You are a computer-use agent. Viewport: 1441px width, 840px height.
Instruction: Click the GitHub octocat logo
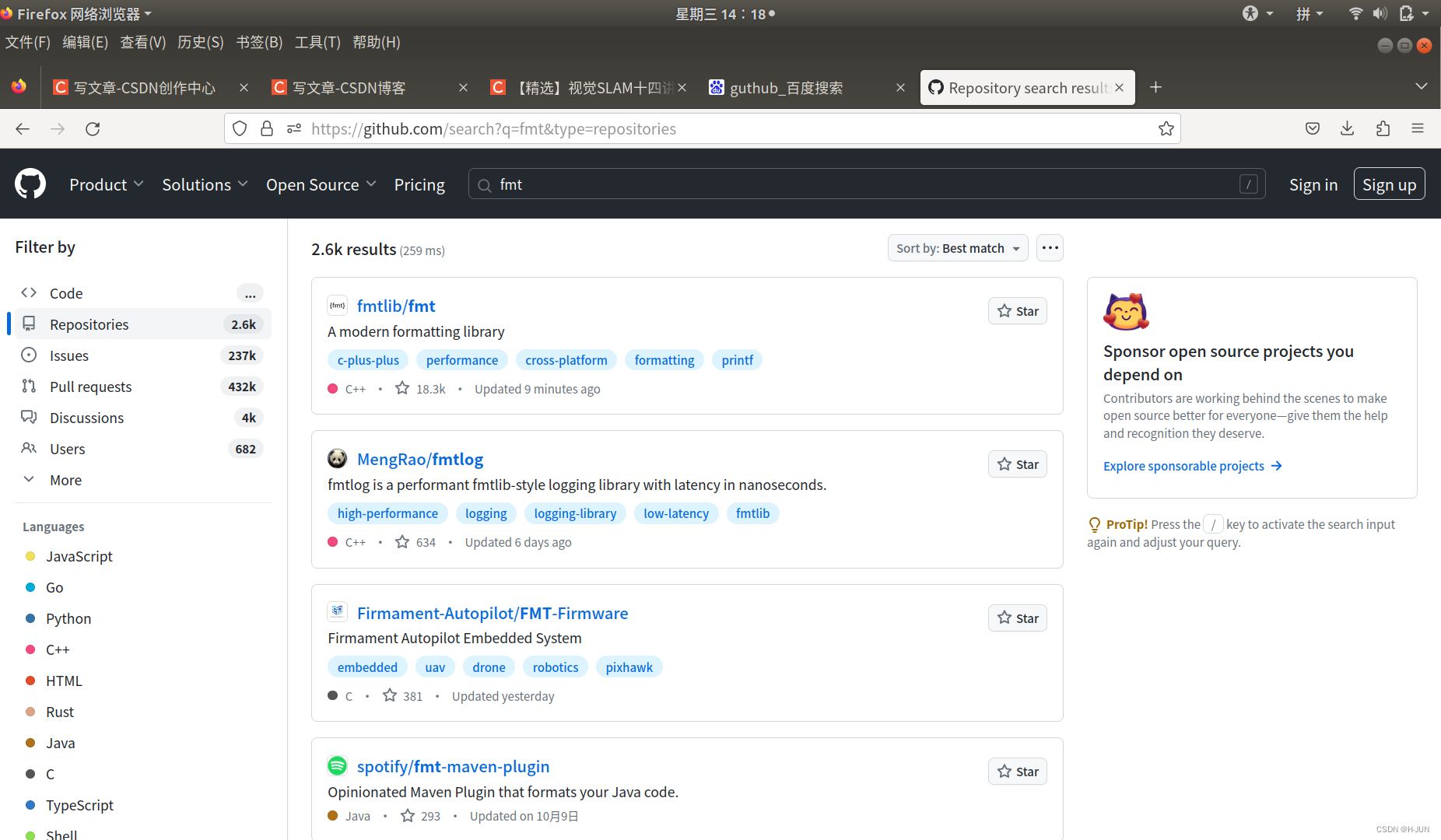pyautogui.click(x=30, y=184)
